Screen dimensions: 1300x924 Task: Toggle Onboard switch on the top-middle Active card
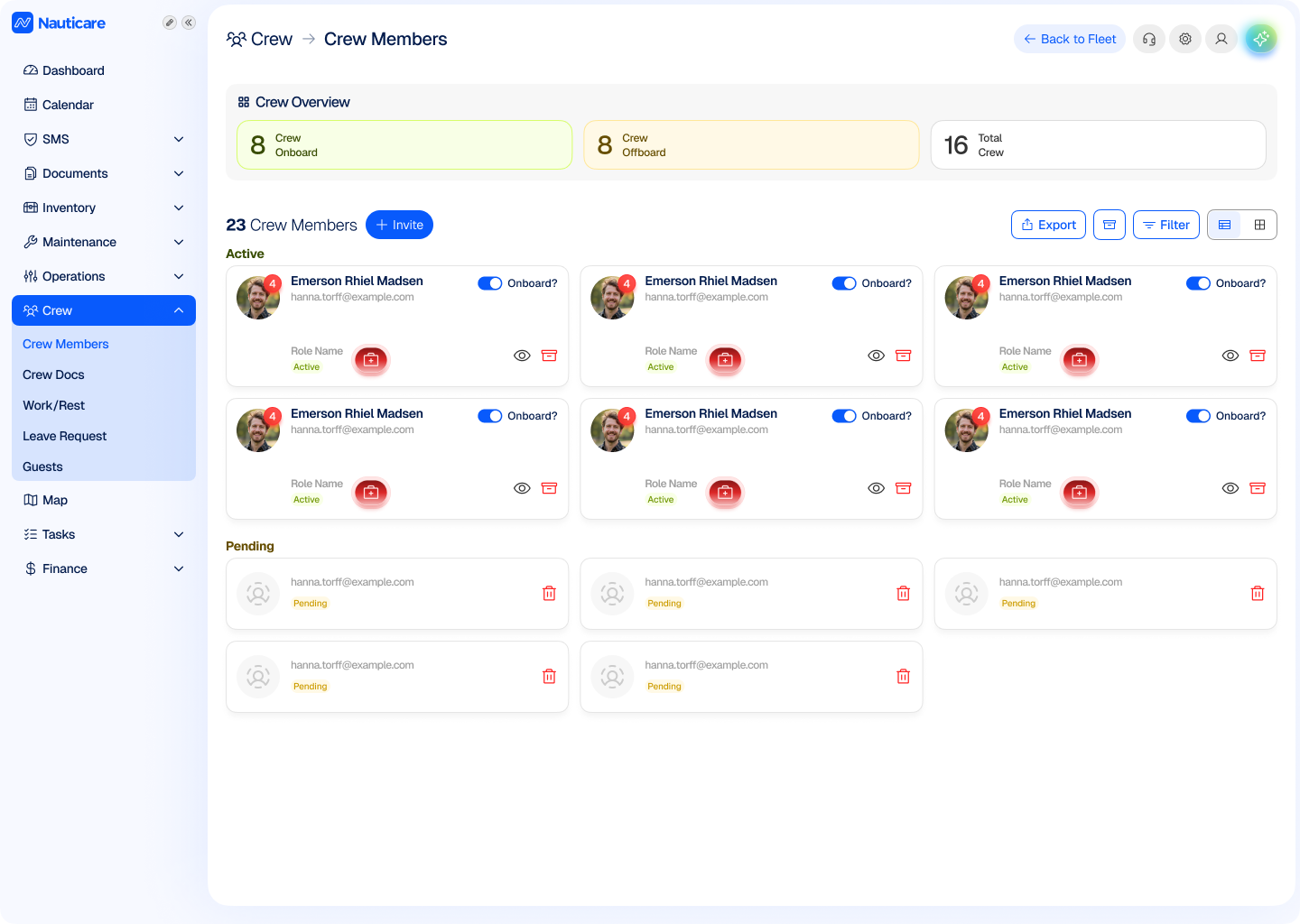[844, 283]
